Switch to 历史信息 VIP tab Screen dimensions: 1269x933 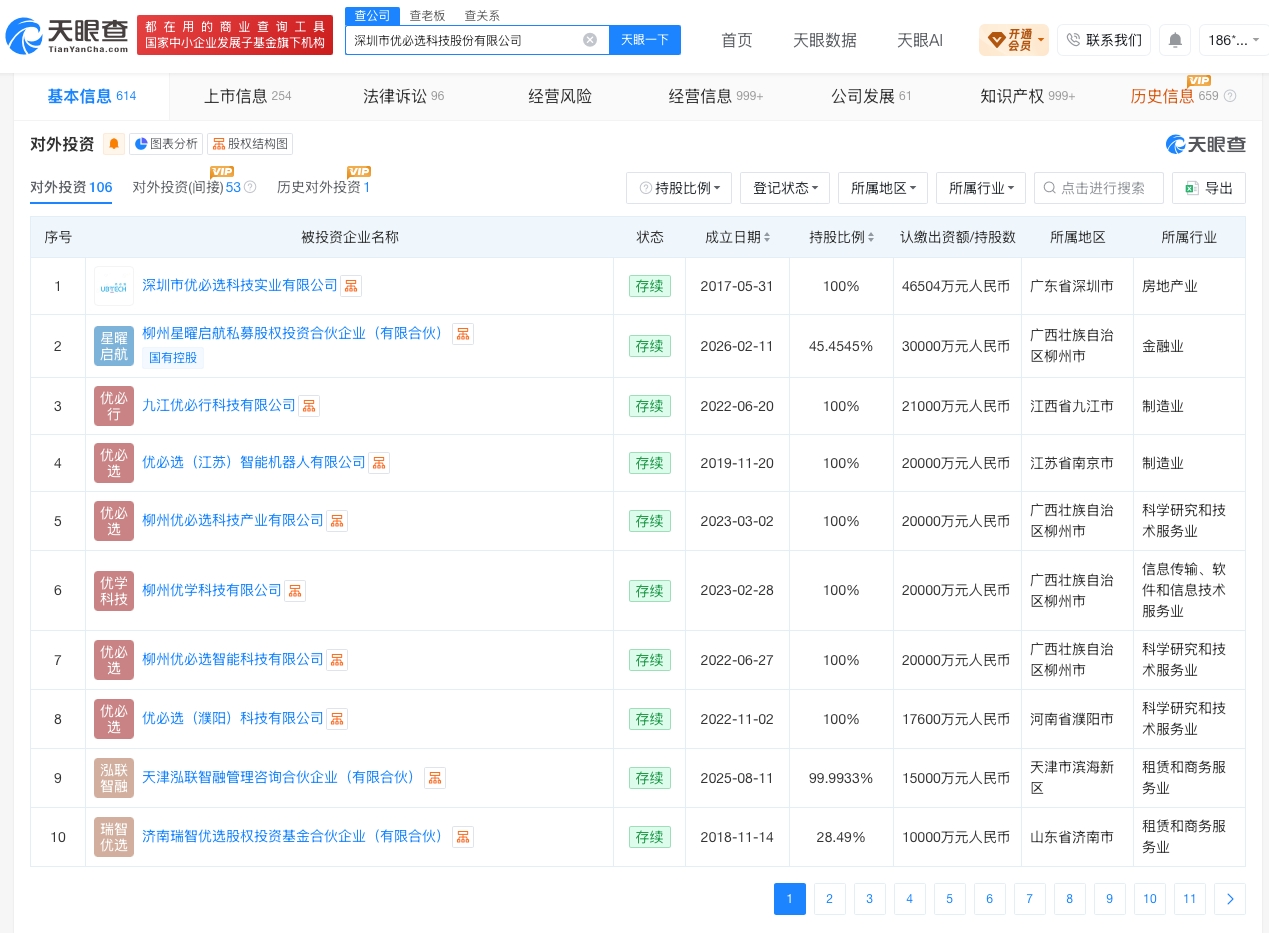coord(1183,97)
